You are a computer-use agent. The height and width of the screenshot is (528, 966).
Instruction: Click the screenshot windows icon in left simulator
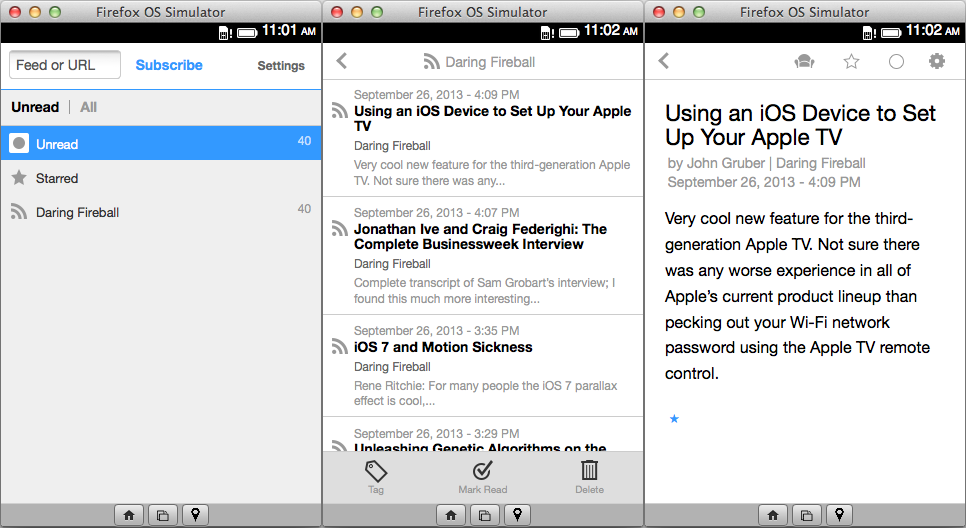(163, 515)
